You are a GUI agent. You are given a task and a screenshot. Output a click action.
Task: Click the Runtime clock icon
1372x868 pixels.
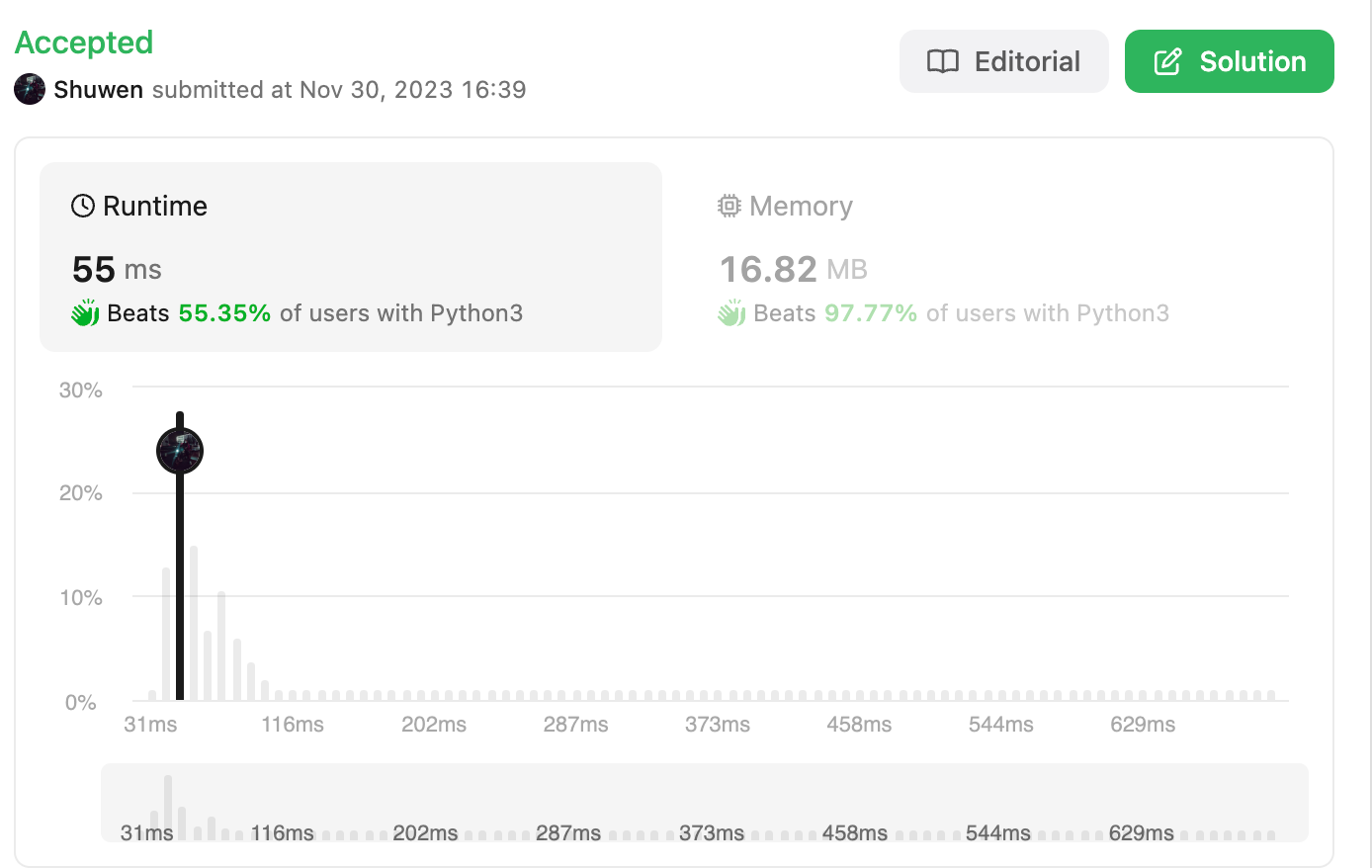[x=83, y=206]
